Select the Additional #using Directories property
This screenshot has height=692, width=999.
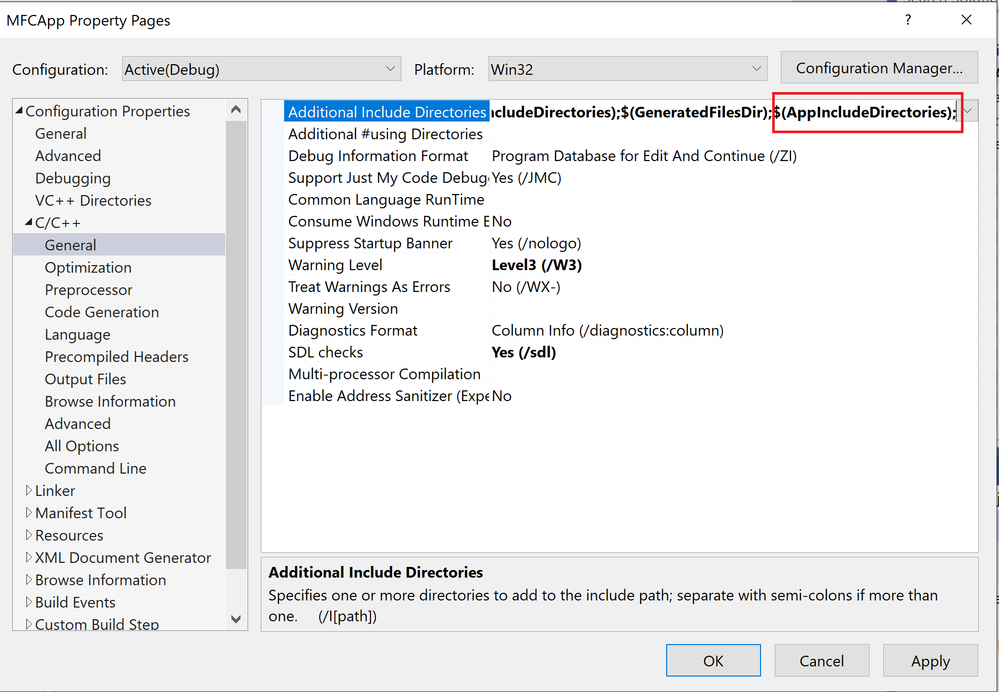[x=385, y=134]
